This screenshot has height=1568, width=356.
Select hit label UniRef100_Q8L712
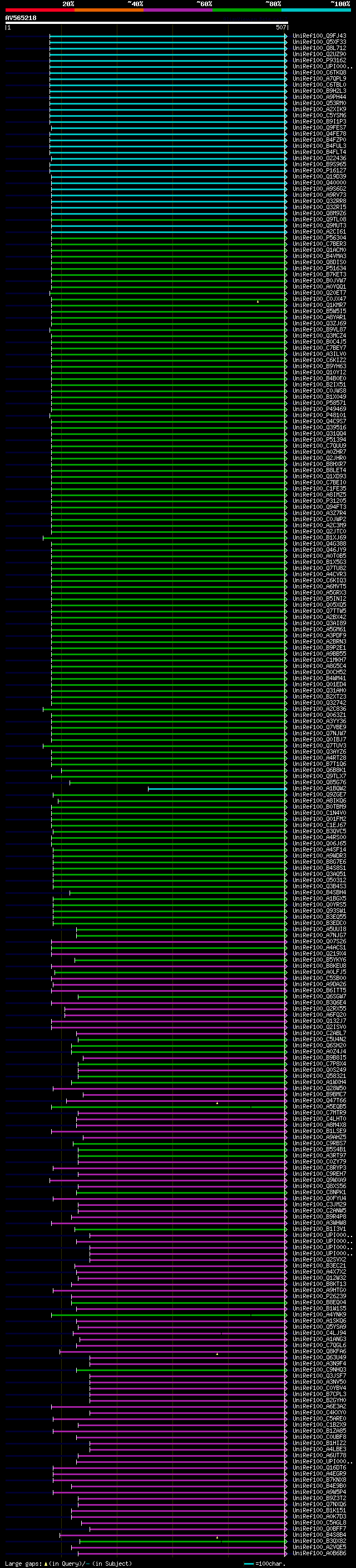point(319,48)
